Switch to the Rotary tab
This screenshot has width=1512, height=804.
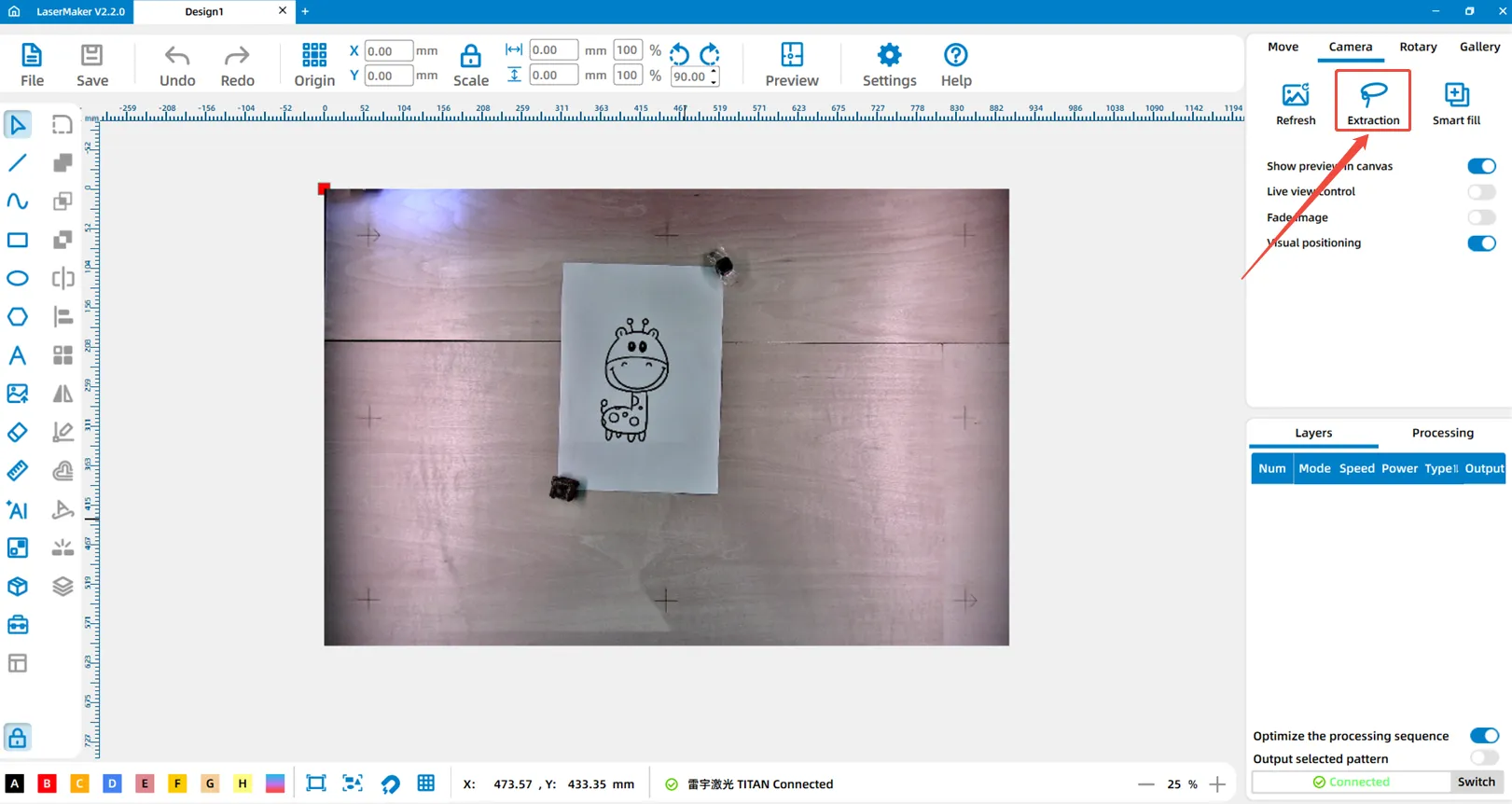[x=1417, y=47]
